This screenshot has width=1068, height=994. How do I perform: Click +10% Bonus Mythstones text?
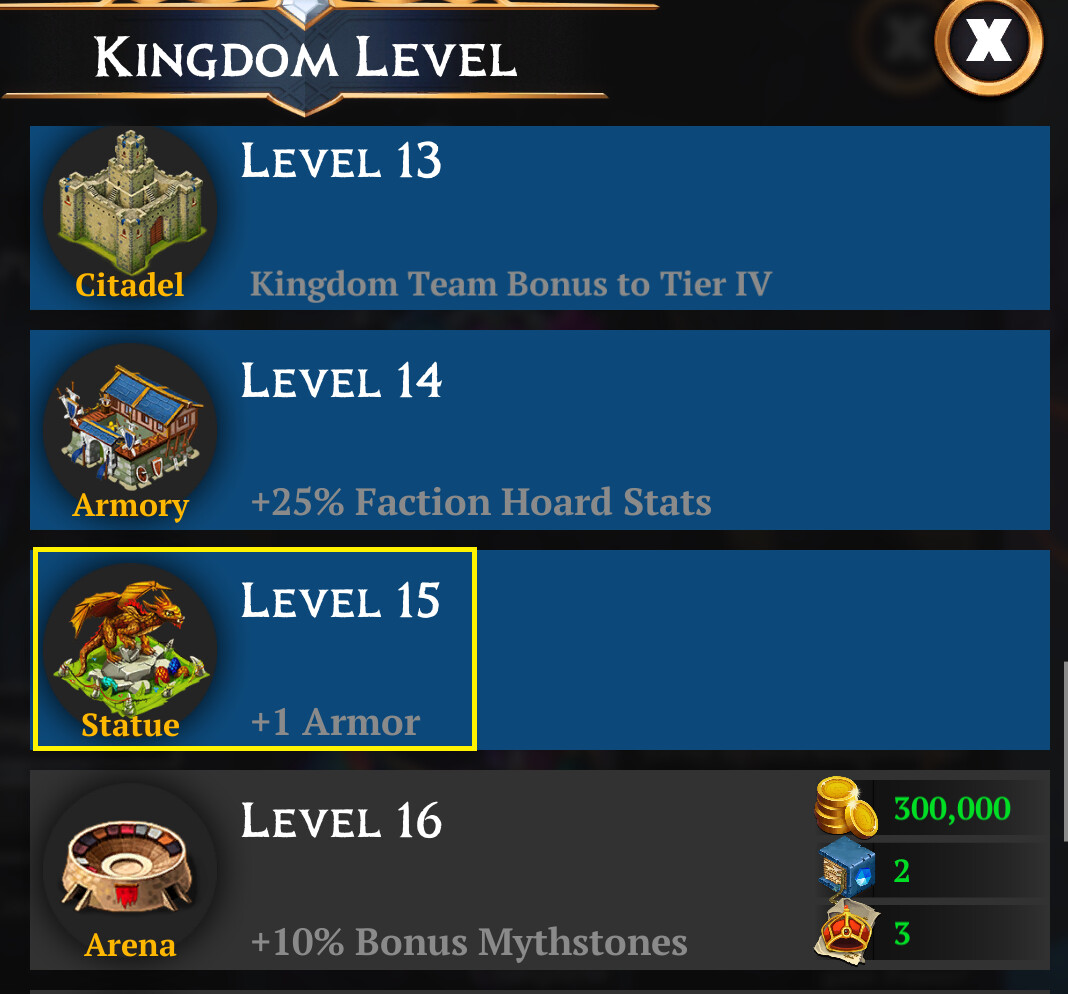pos(469,942)
